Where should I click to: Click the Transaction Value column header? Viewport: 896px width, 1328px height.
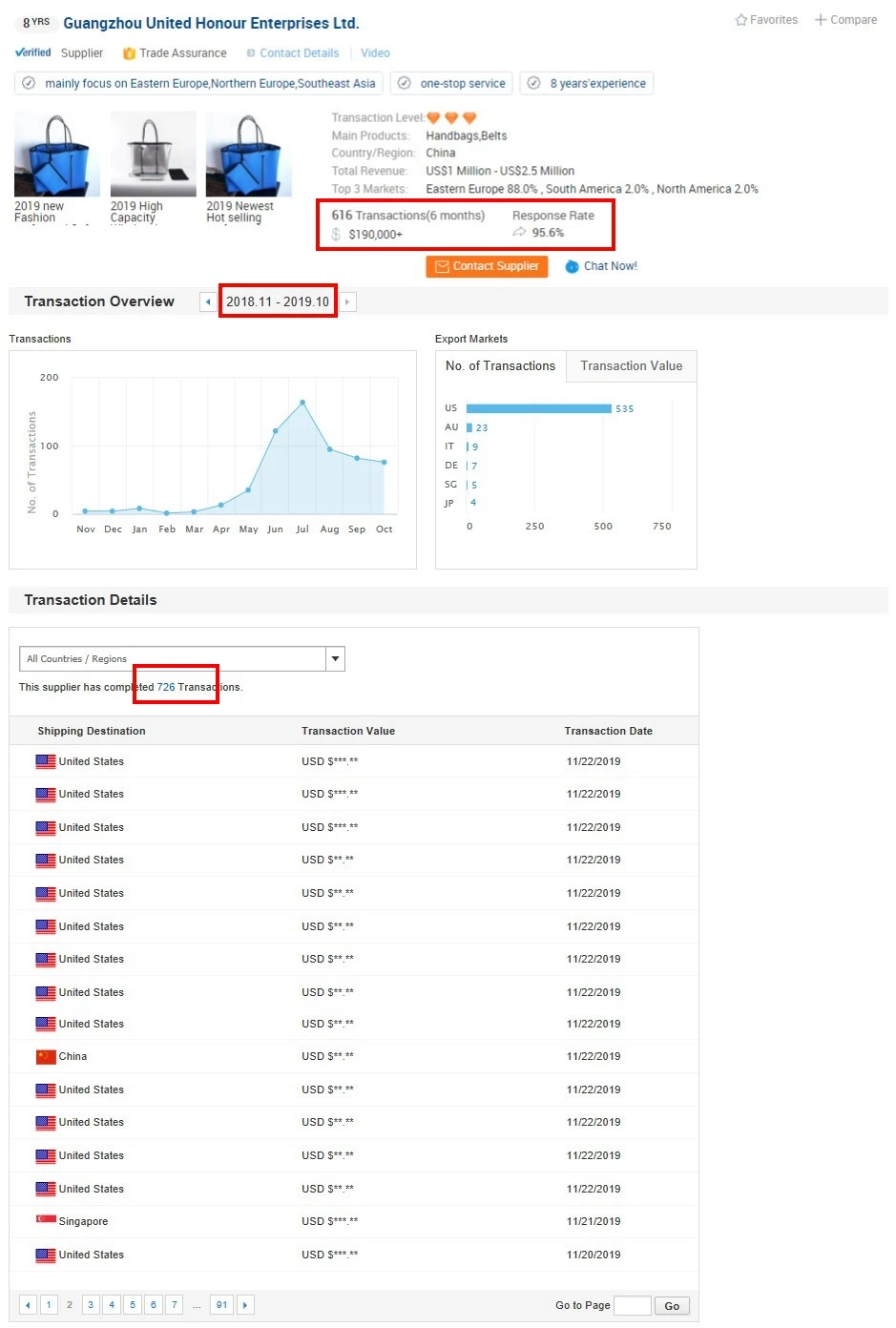[x=348, y=732]
